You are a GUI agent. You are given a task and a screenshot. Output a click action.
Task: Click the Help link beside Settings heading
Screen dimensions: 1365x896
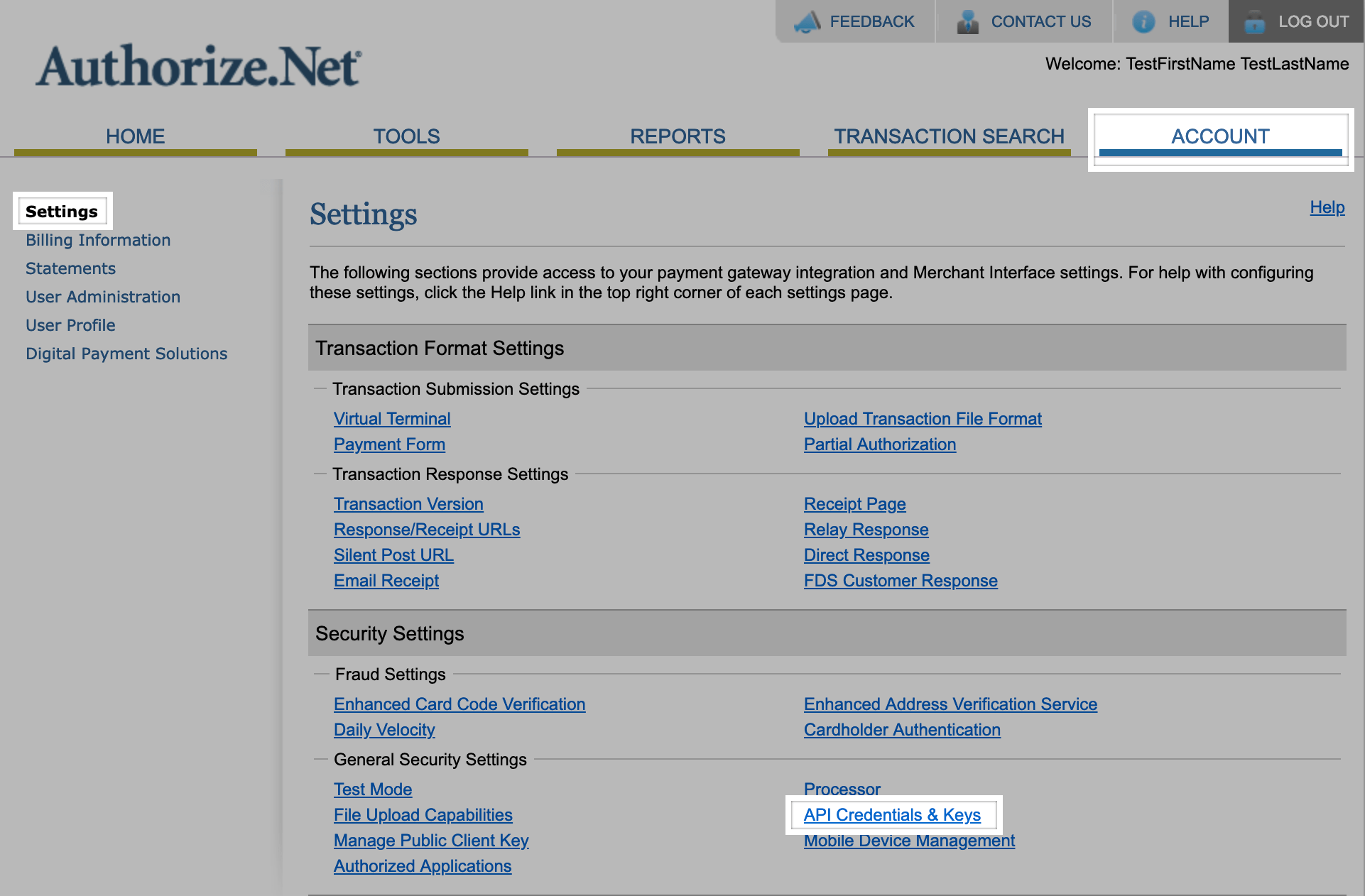1327,207
